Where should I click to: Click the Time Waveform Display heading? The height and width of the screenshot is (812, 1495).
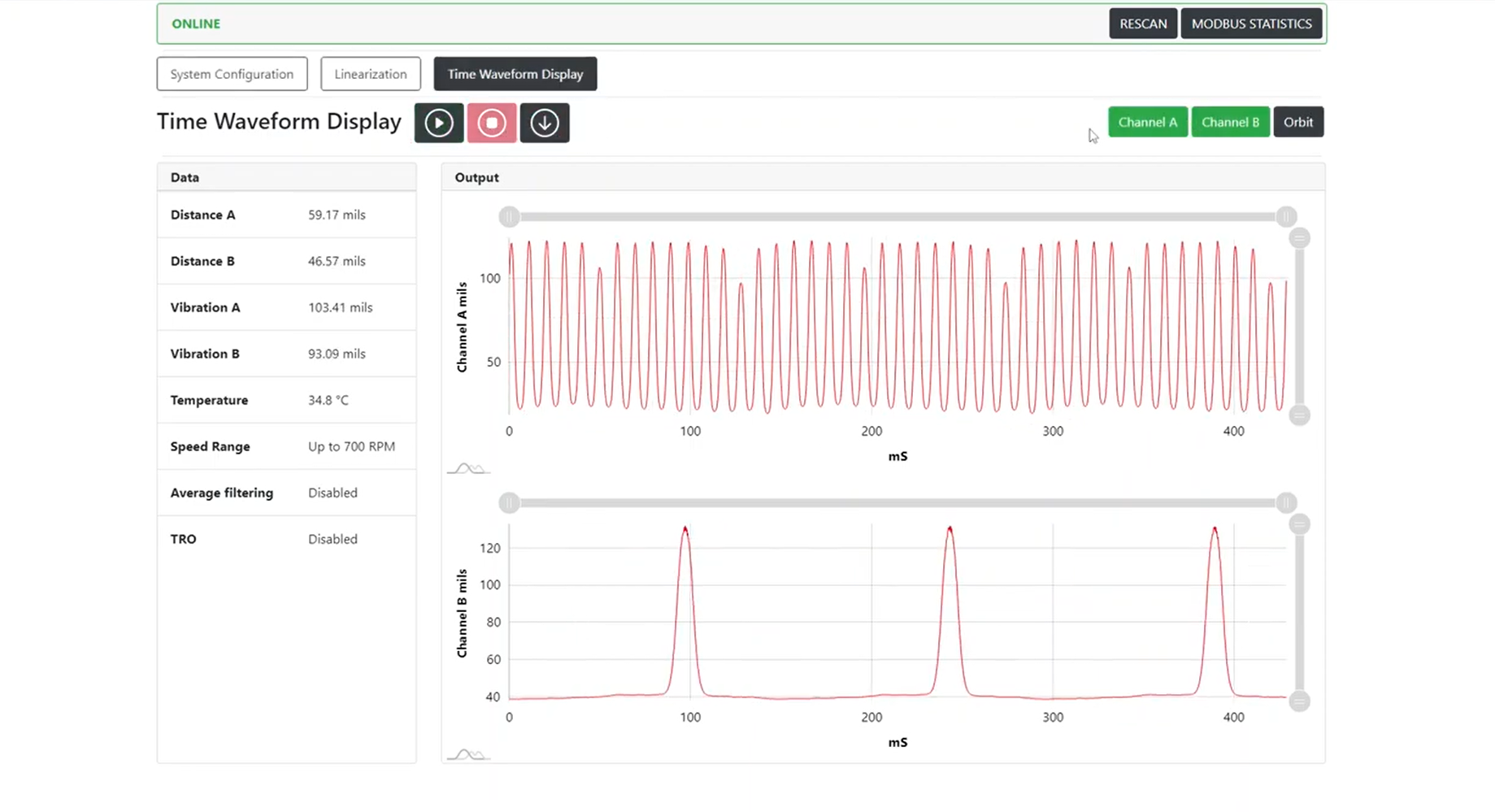279,121
